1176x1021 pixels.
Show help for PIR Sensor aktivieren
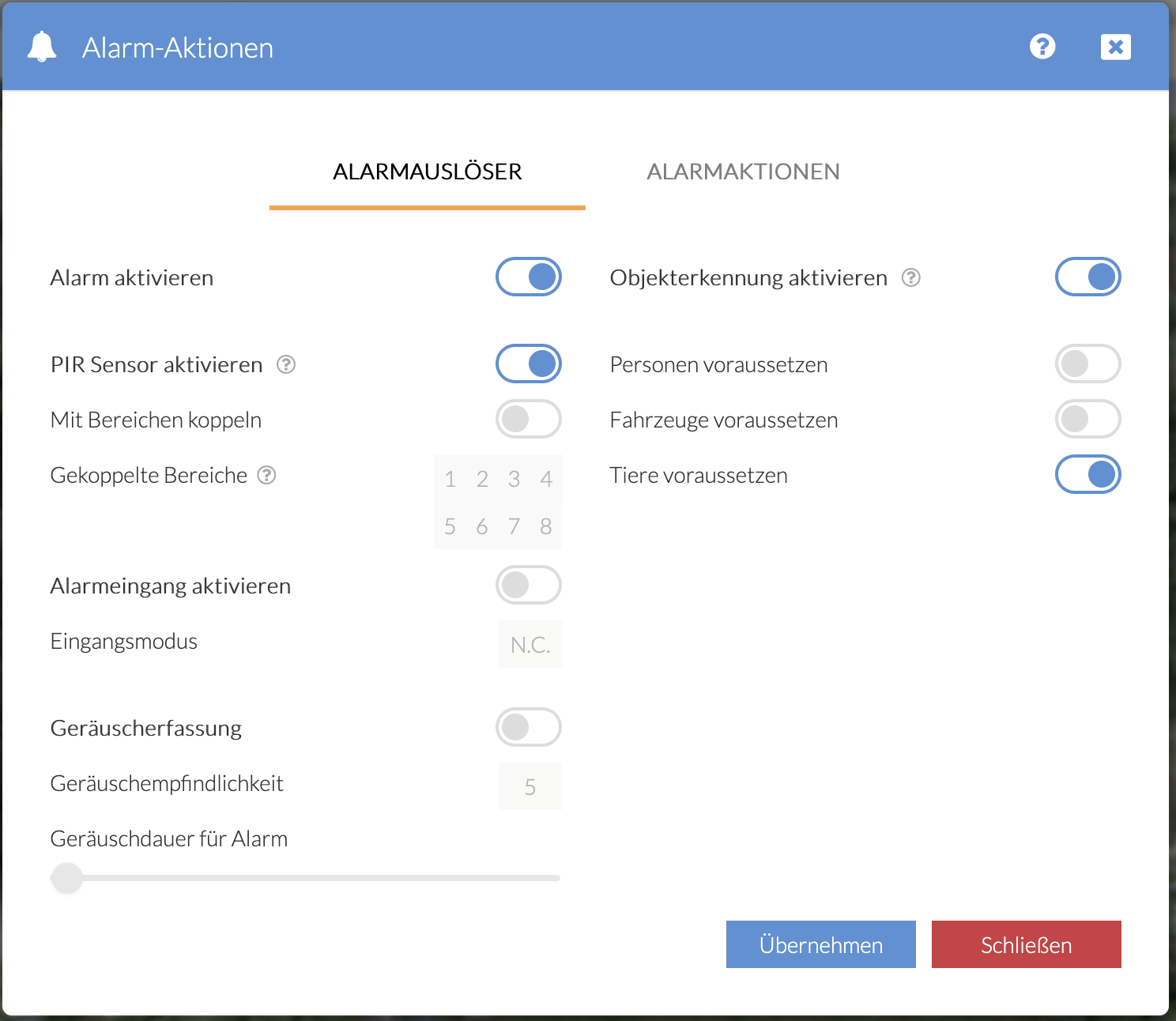(x=286, y=364)
